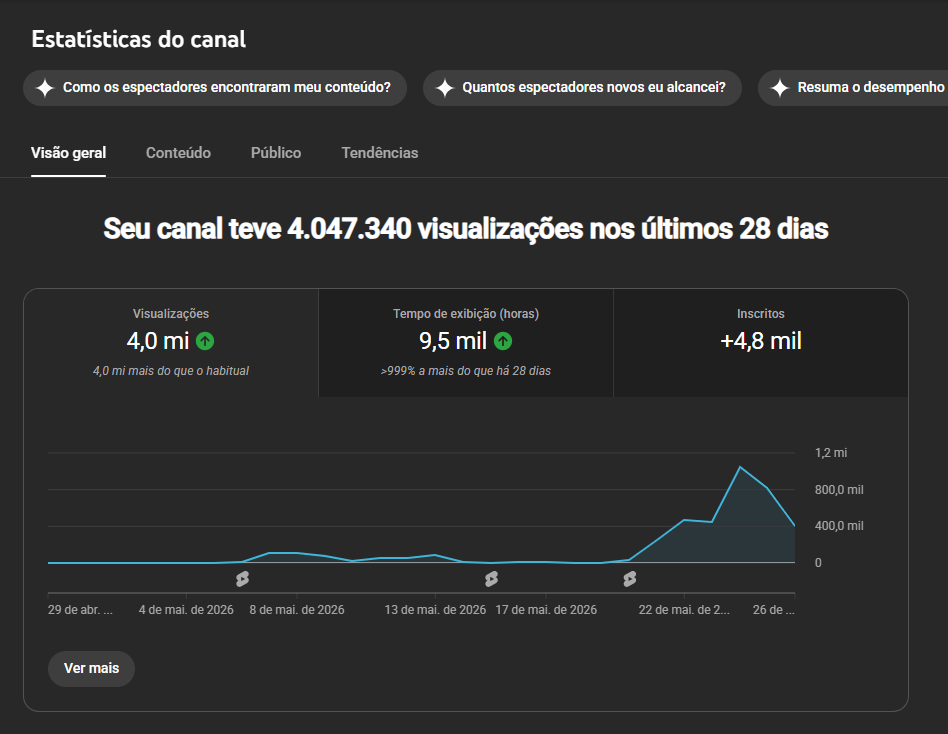The width and height of the screenshot is (948, 734).
Task: Click green up arrow beside 4,0 mi
Action: (x=205, y=341)
